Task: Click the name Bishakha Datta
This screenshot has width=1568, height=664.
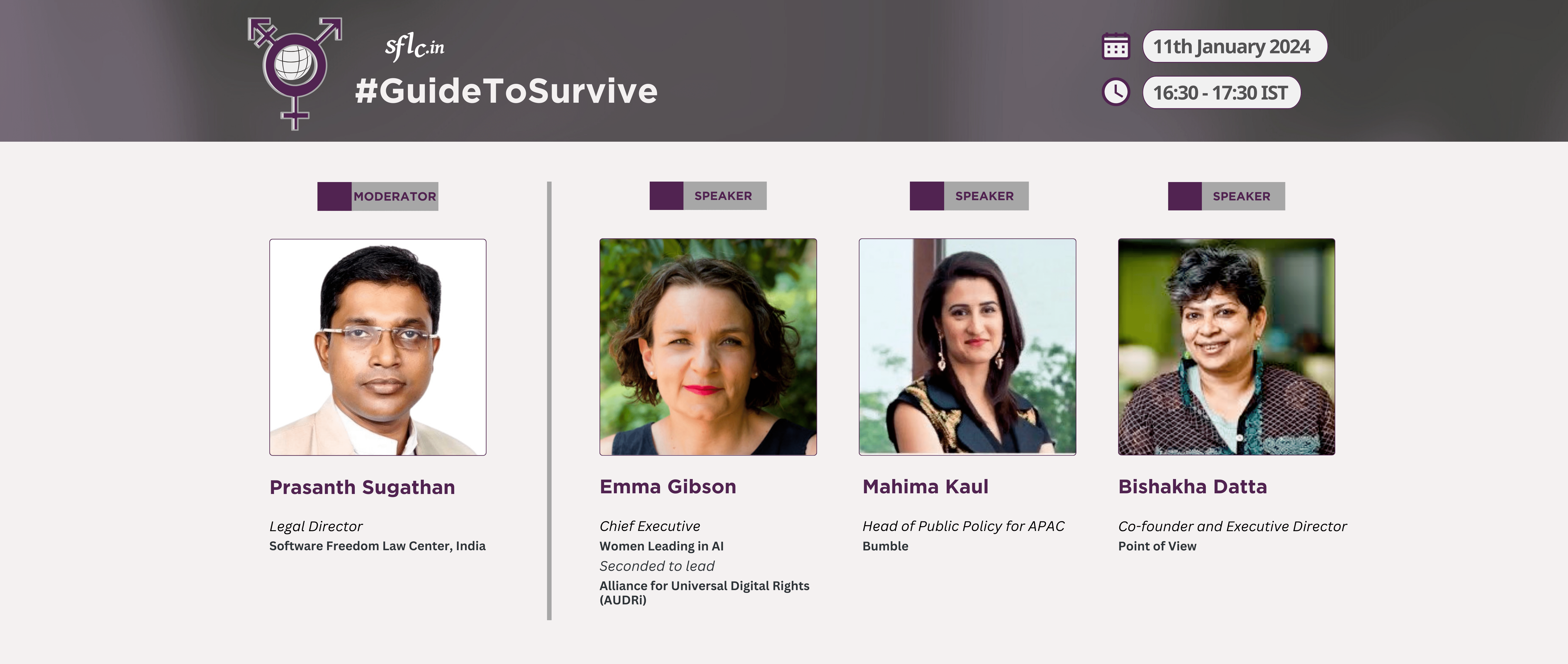Action: point(1192,486)
